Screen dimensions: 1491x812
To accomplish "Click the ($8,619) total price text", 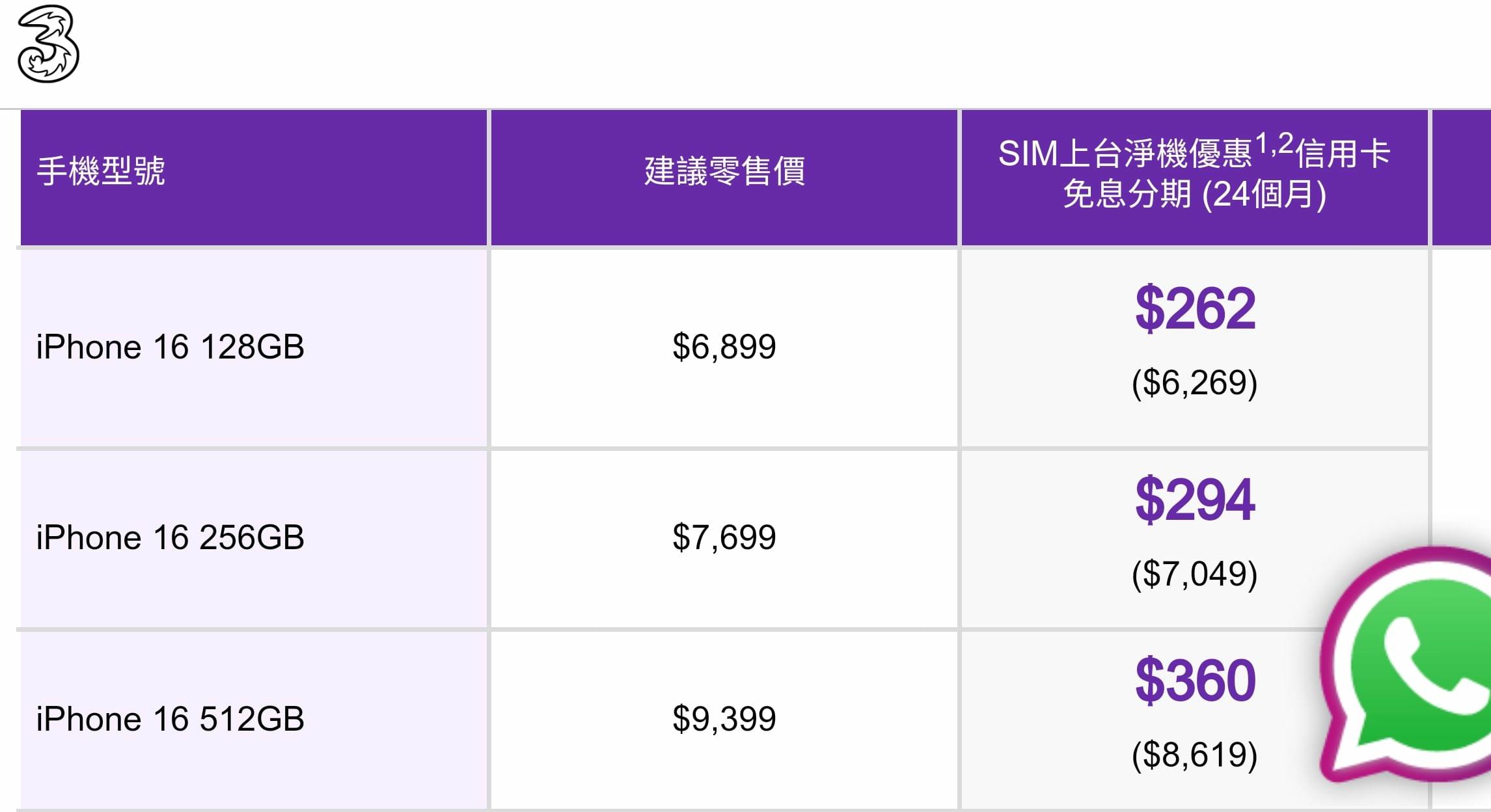I will (1195, 755).
